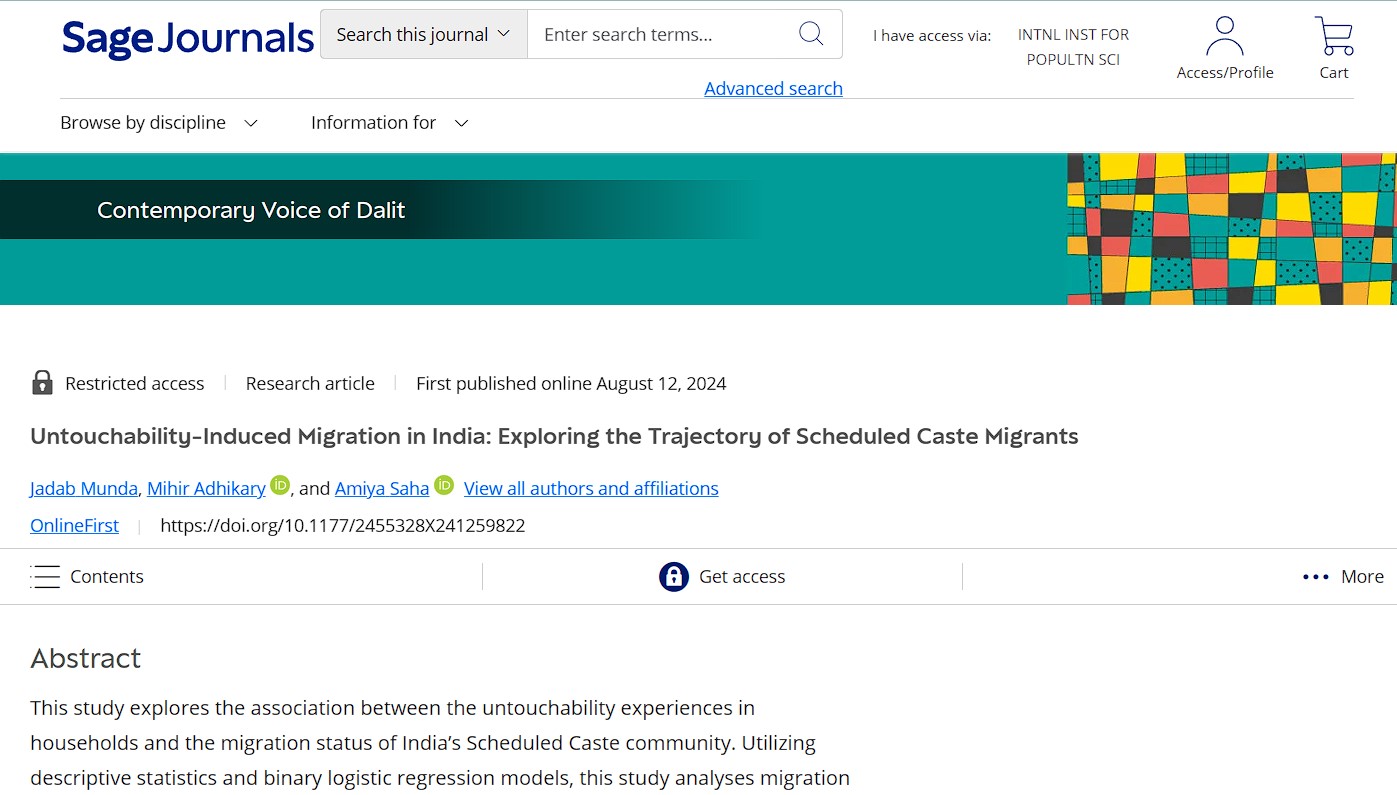Click the Restricted access padlock icon
This screenshot has width=1397, height=795.
42,382
